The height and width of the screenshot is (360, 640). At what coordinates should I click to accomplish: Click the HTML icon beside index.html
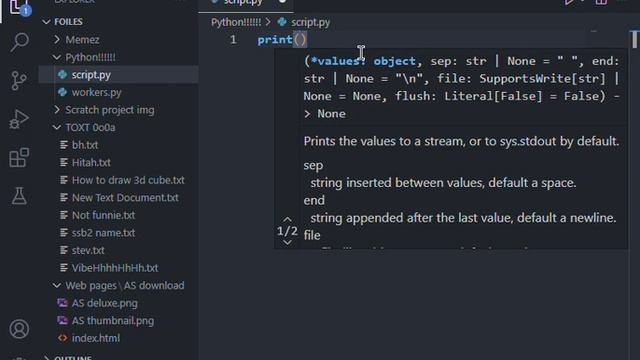pyautogui.click(x=62, y=338)
